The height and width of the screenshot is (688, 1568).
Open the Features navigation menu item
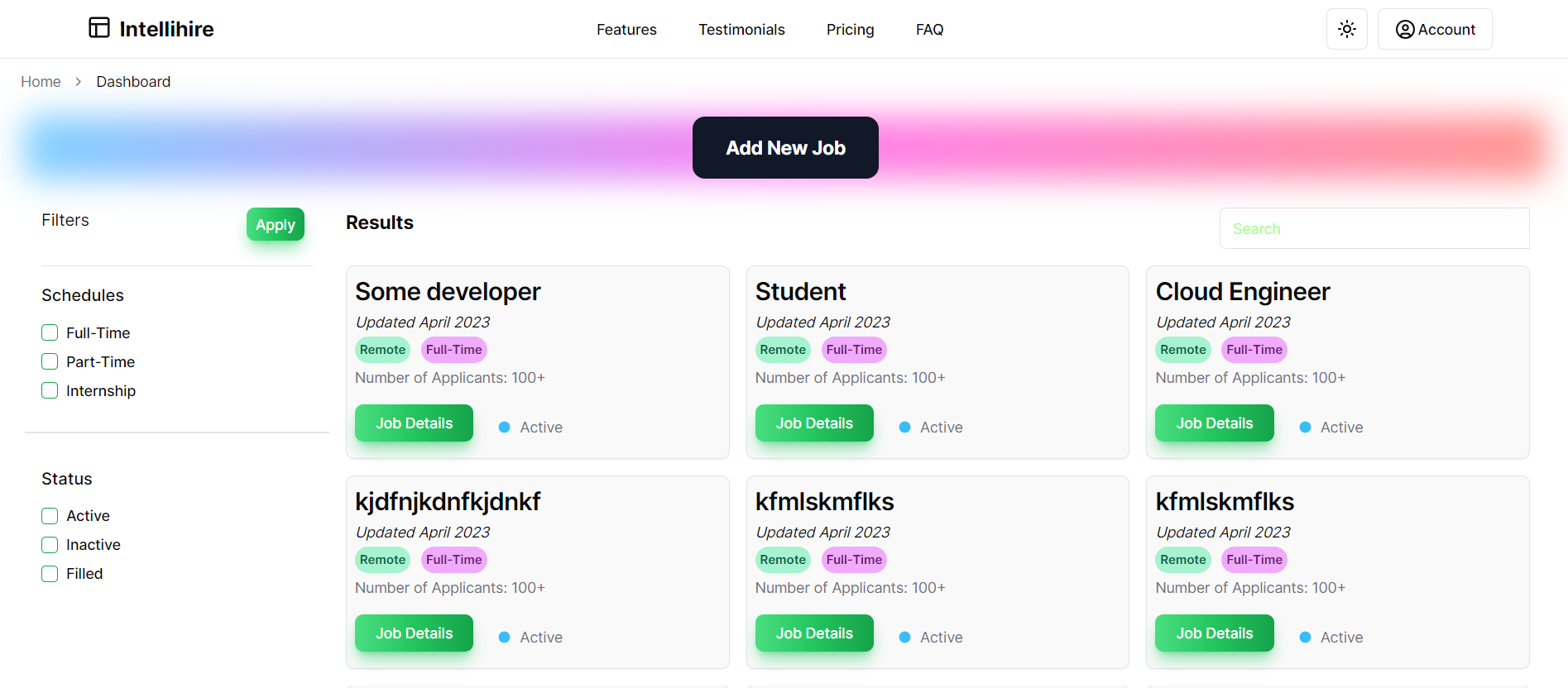(x=626, y=30)
